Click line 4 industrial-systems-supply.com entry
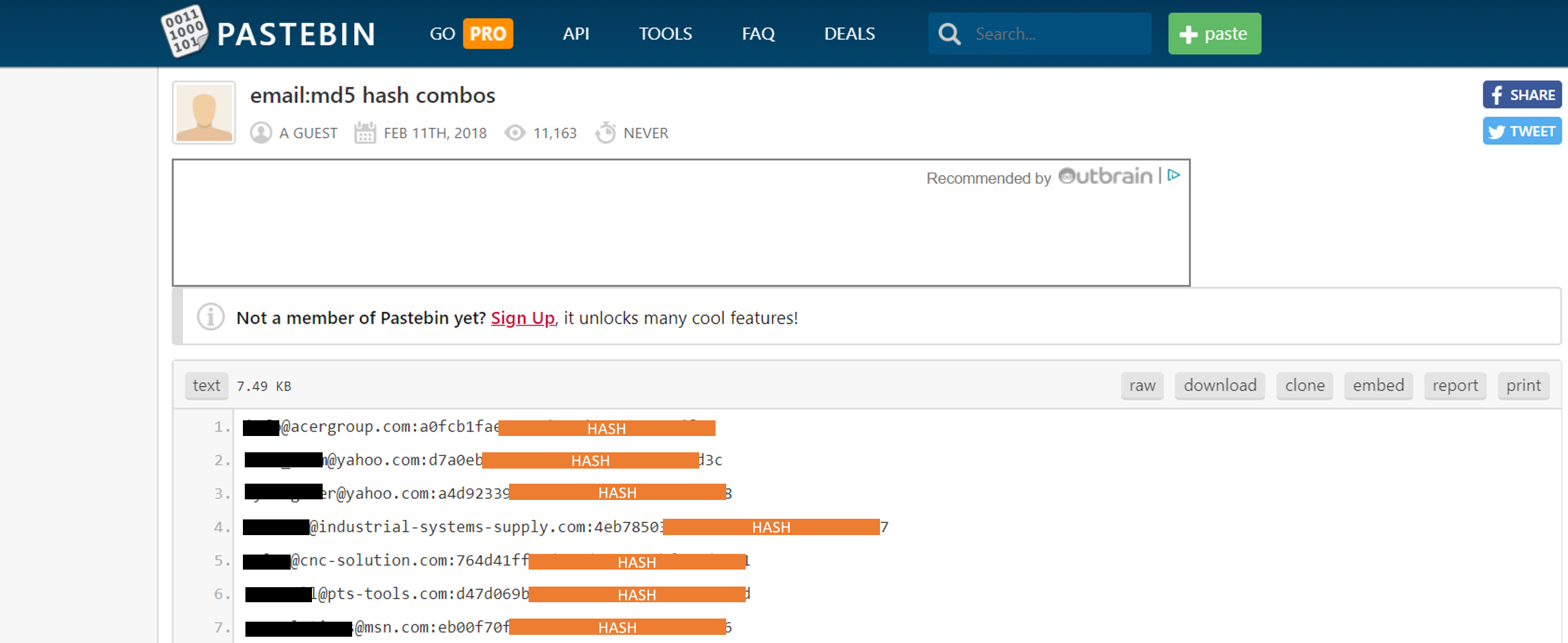1568x643 pixels. point(566,527)
